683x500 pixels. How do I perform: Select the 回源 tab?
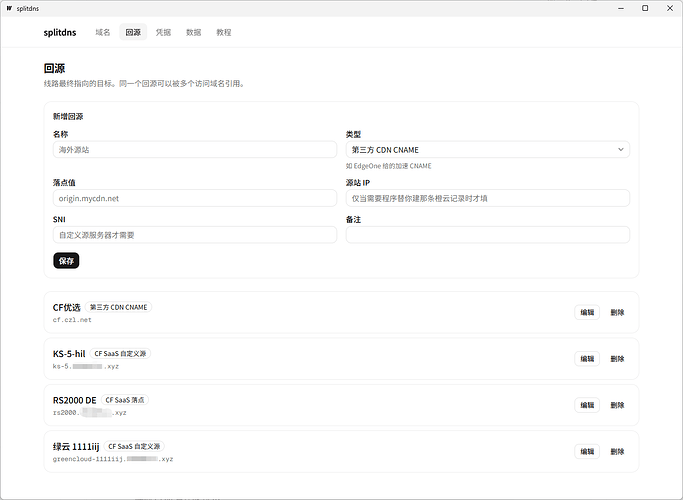(x=133, y=32)
